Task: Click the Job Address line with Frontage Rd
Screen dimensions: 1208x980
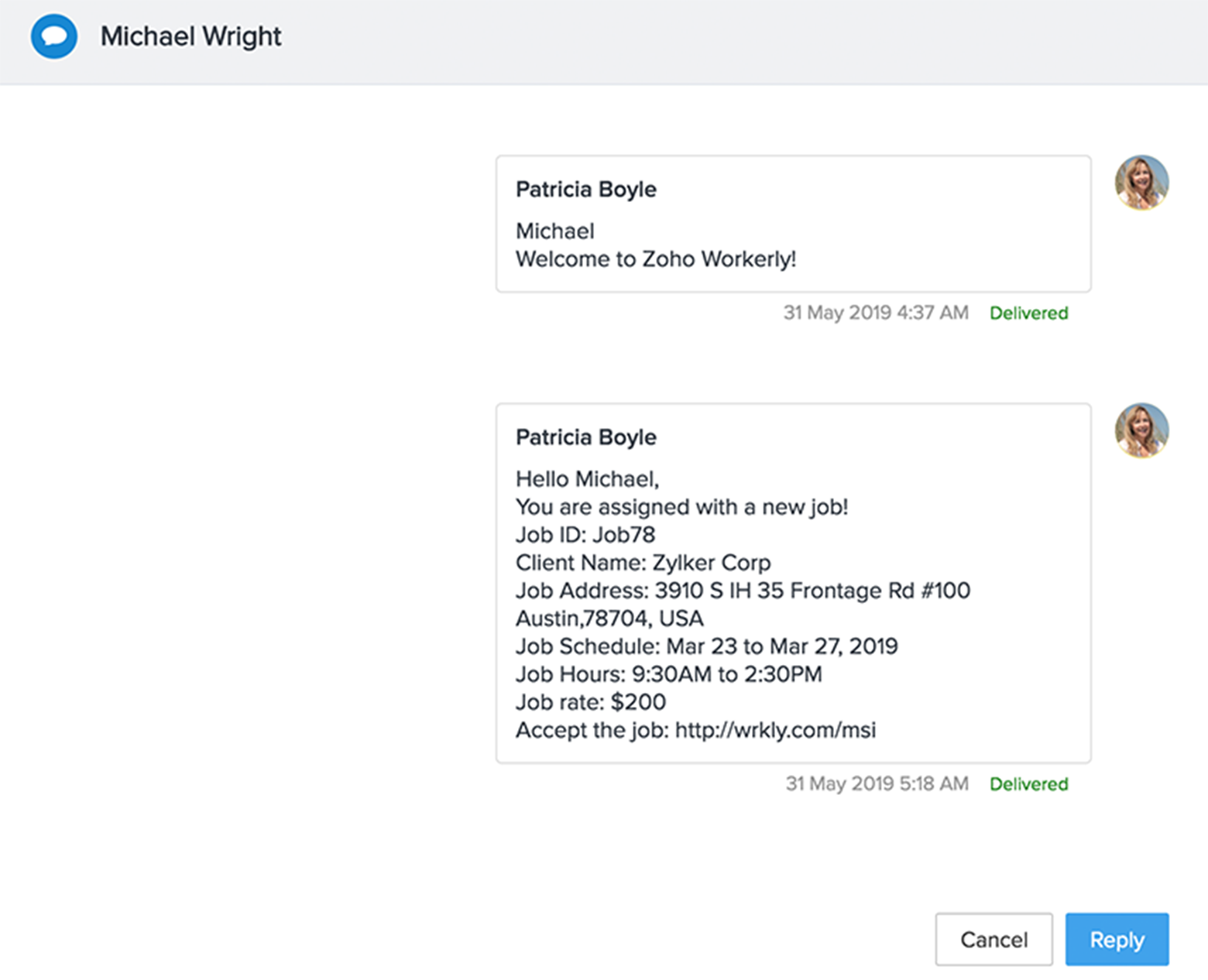Action: 743,591
